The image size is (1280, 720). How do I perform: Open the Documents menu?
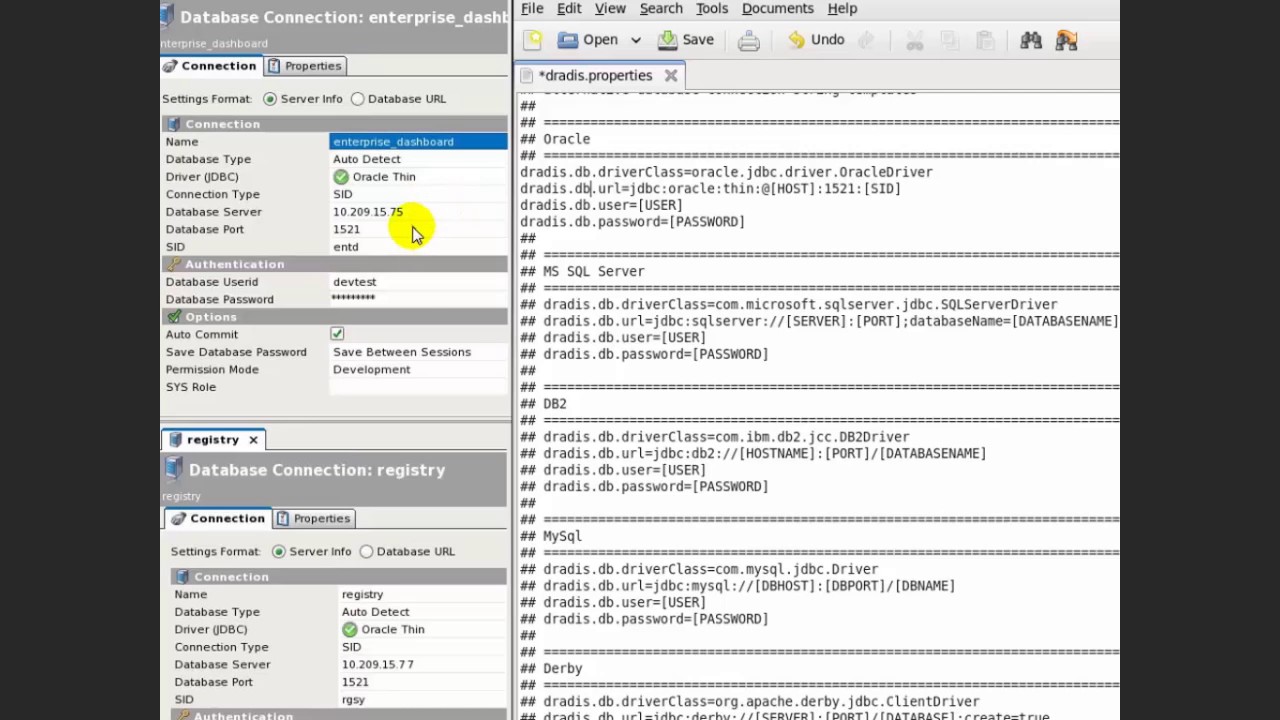pos(777,8)
